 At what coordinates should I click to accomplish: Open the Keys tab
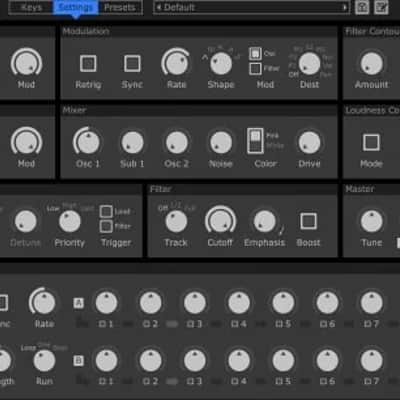(31, 7)
